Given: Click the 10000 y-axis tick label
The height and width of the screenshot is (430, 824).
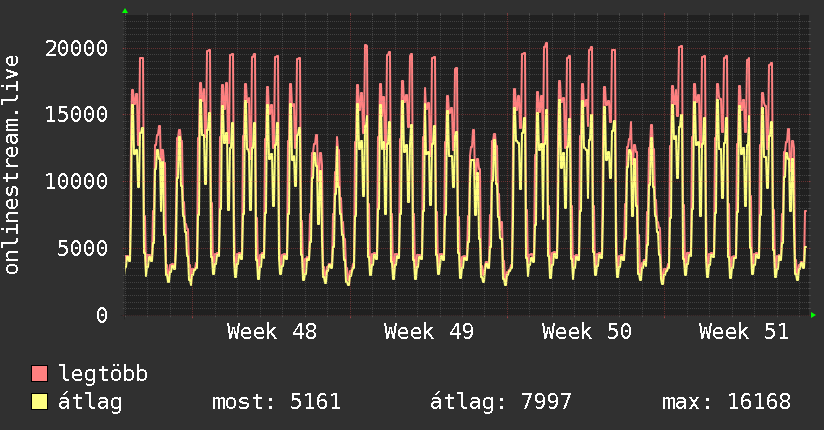Looking at the screenshot, I should tap(76, 181).
